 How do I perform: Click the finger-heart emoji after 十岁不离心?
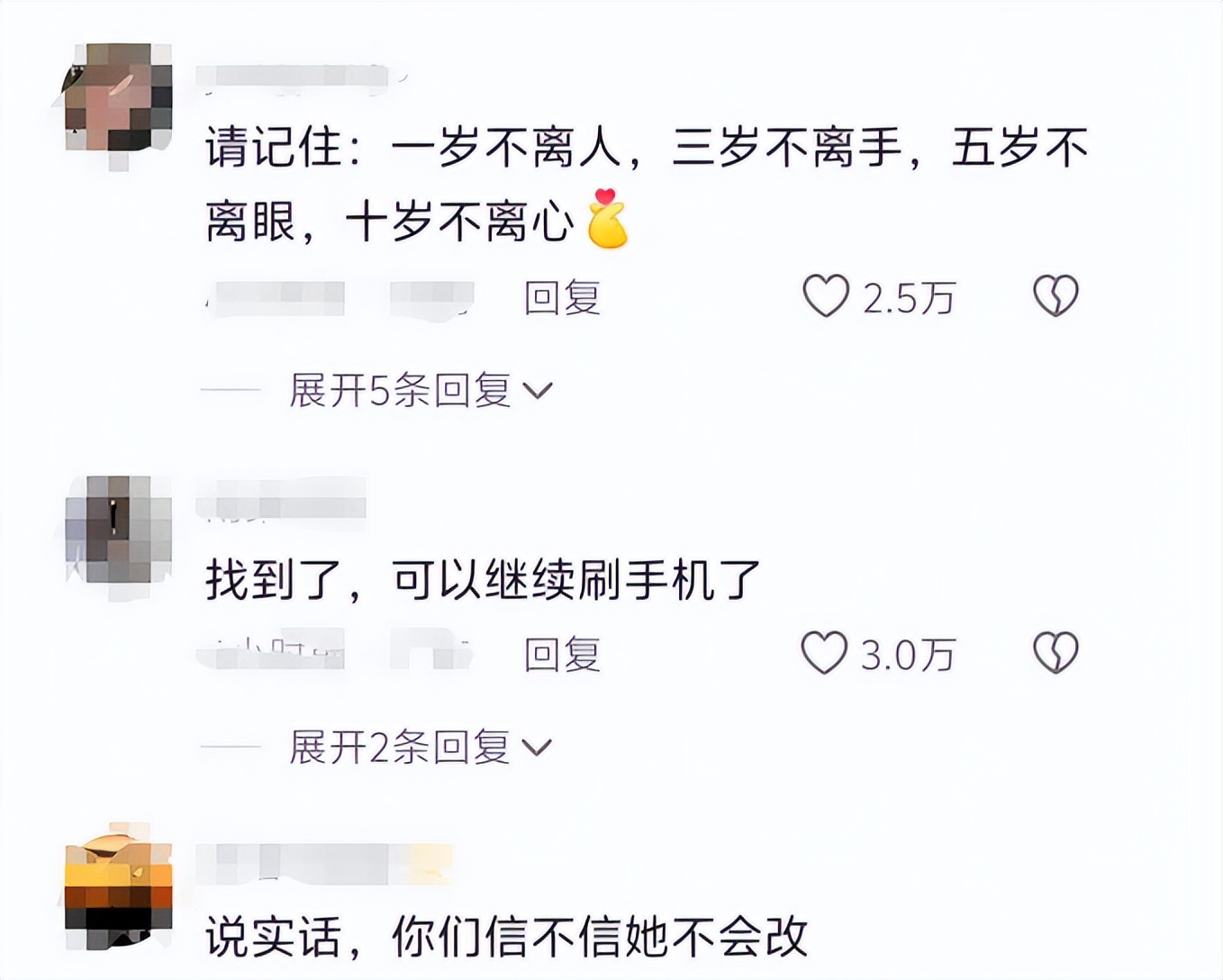(x=608, y=218)
